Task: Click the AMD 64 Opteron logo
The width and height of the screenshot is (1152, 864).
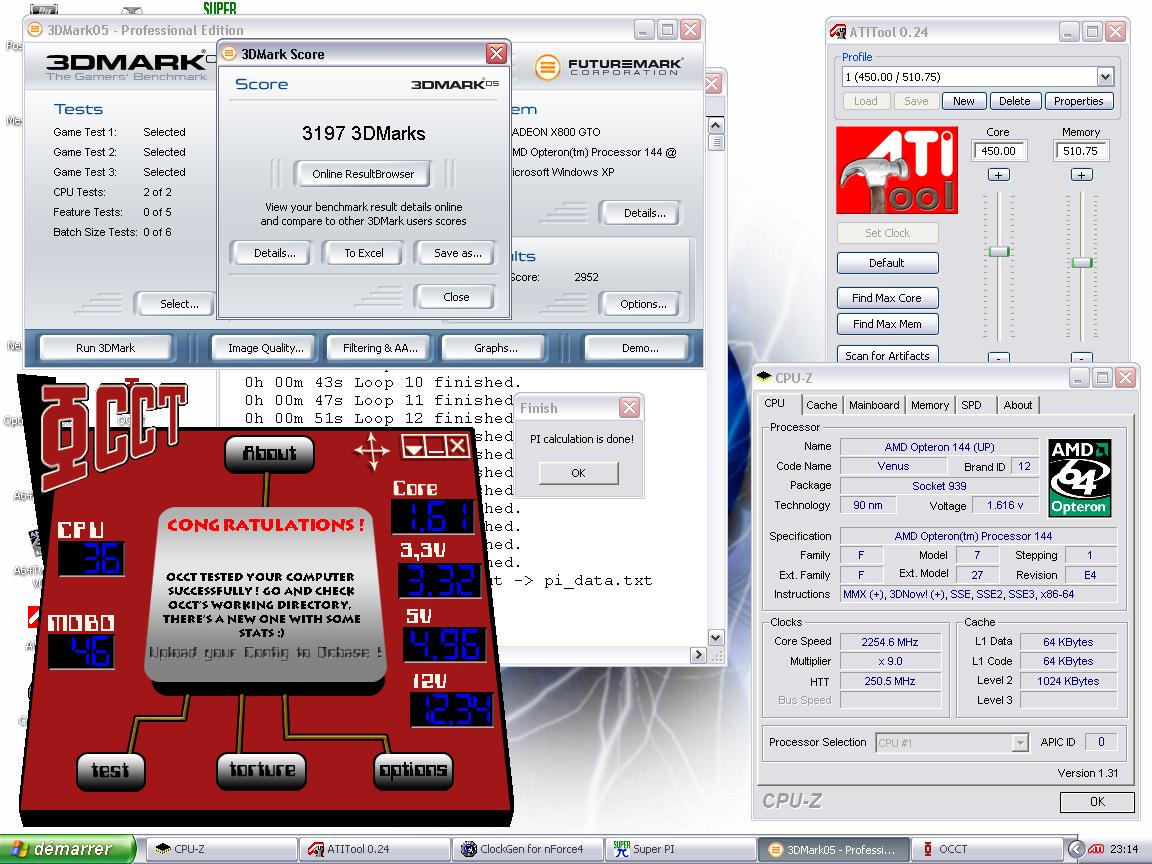Action: point(1079,478)
